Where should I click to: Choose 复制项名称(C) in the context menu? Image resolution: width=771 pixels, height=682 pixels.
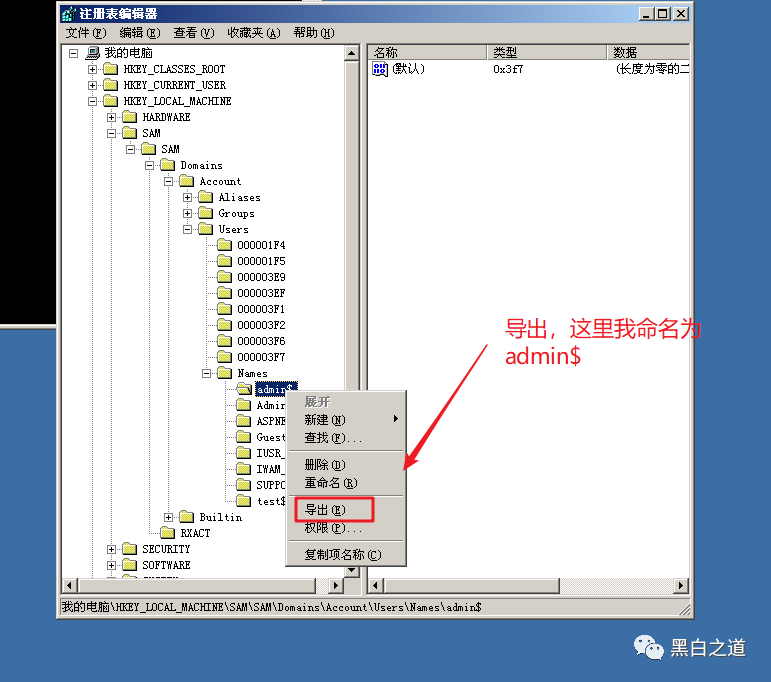(346, 555)
